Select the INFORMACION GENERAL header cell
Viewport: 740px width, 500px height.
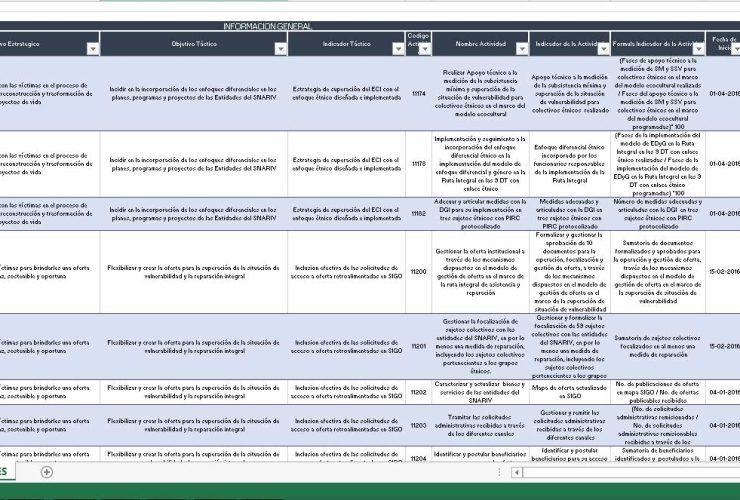click(x=268, y=26)
